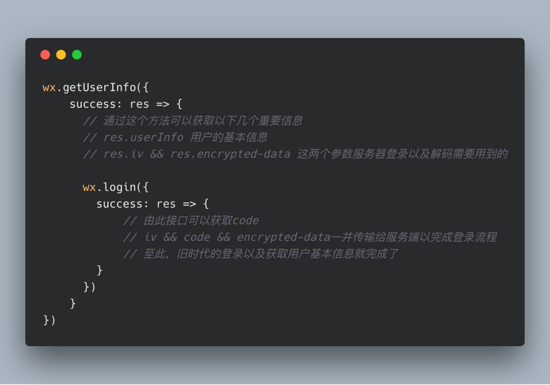
Task: Click the '})' closing the wx.login call
Action: (x=89, y=287)
